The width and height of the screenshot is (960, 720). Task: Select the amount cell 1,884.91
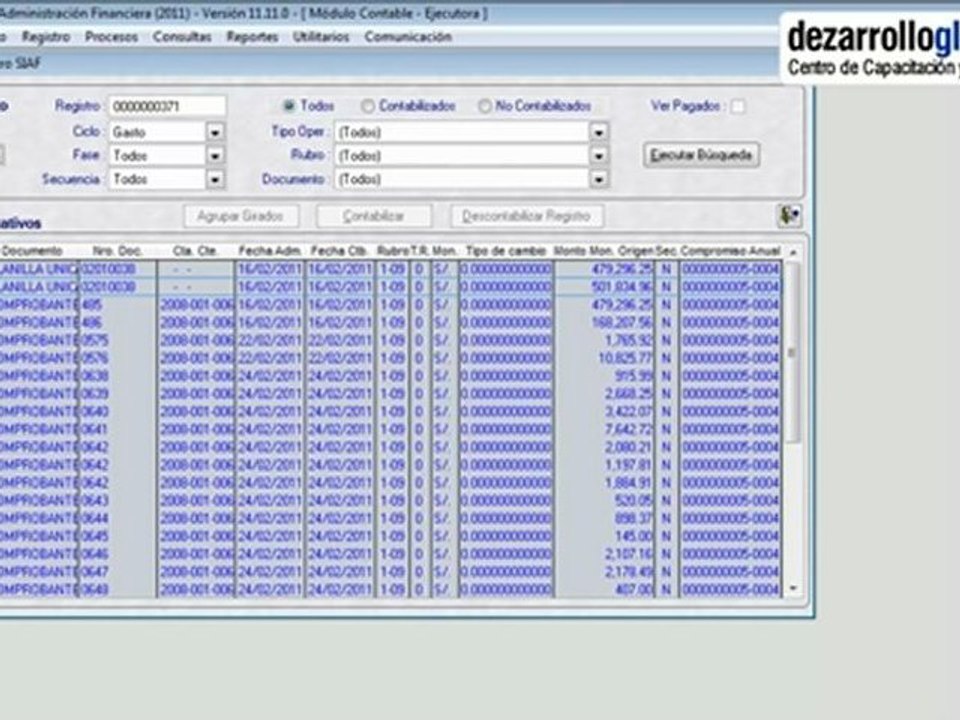(604, 482)
